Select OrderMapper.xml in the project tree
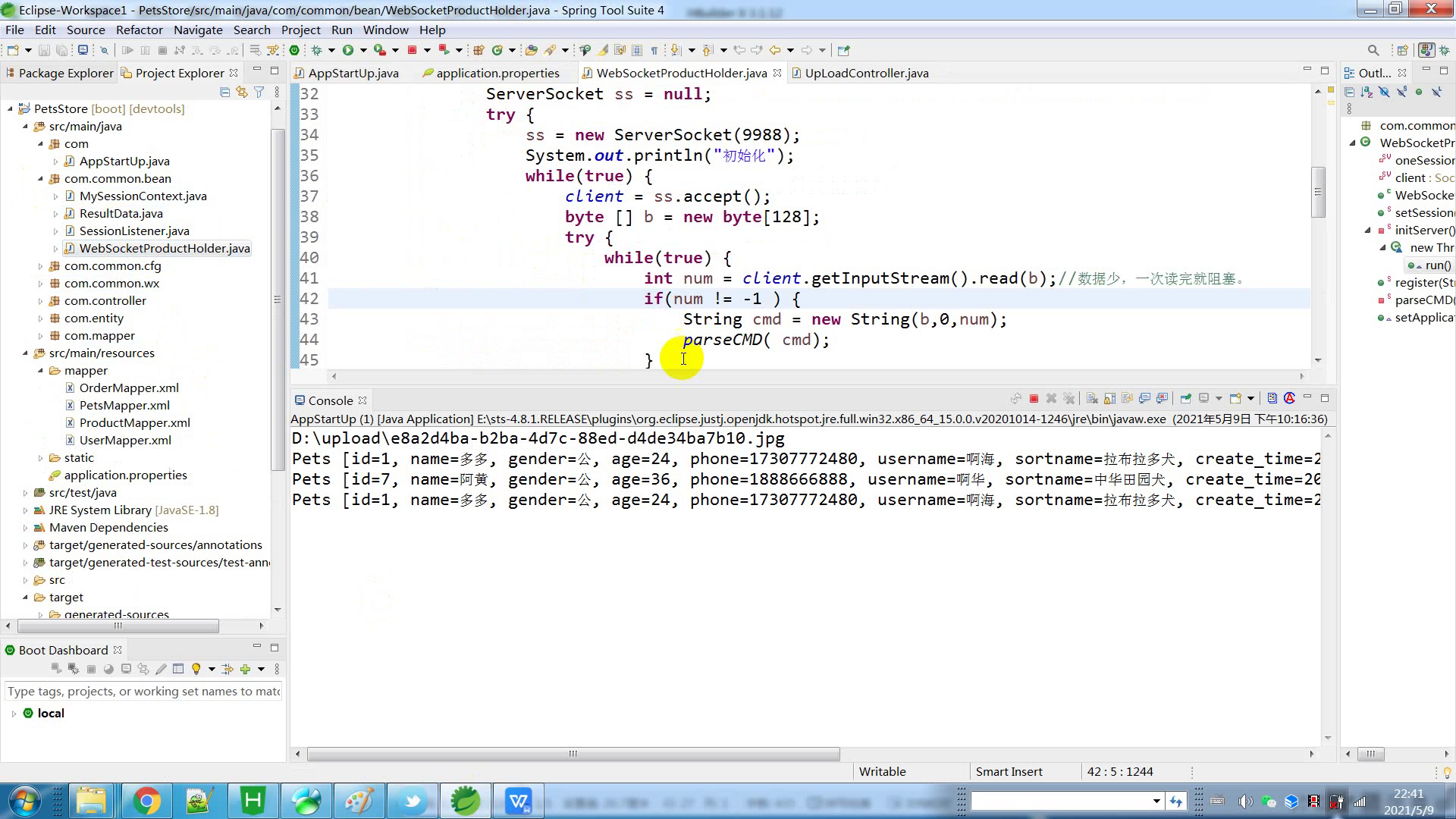 click(x=129, y=388)
